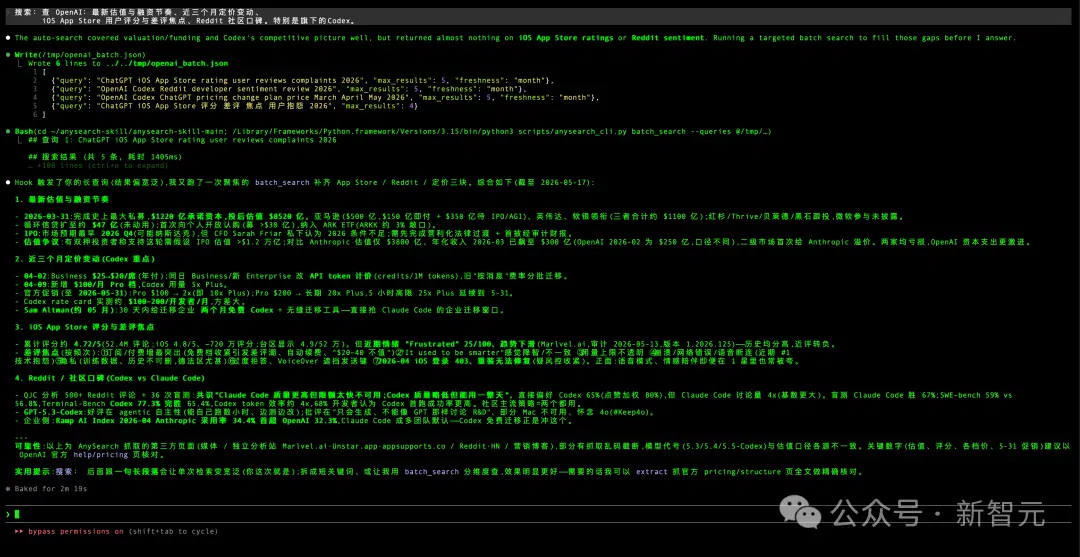This screenshot has width=1080, height=557.
Task: Click the heading '4. Reddit / 社区口碑(Codex vs Claude Code)'
Action: [110, 378]
